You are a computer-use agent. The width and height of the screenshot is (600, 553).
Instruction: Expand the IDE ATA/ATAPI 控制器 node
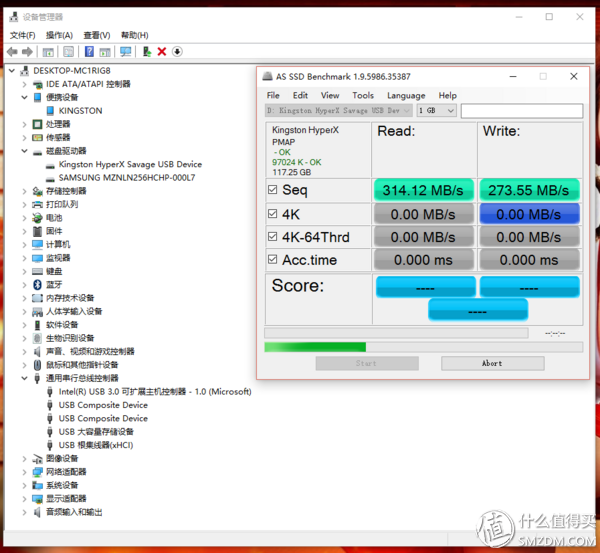(25, 84)
